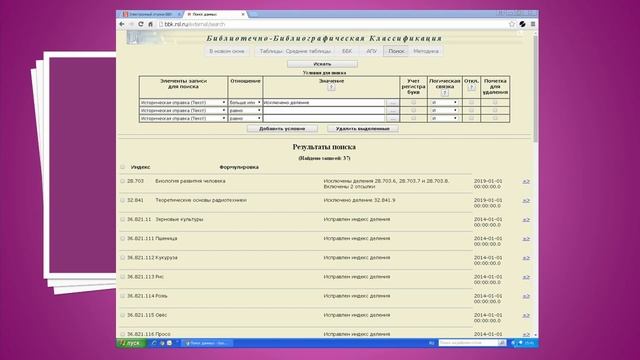640x360 pixels.
Task: Check the result row 36.821.11 Зерновые культуры
Action: [x=122, y=219]
